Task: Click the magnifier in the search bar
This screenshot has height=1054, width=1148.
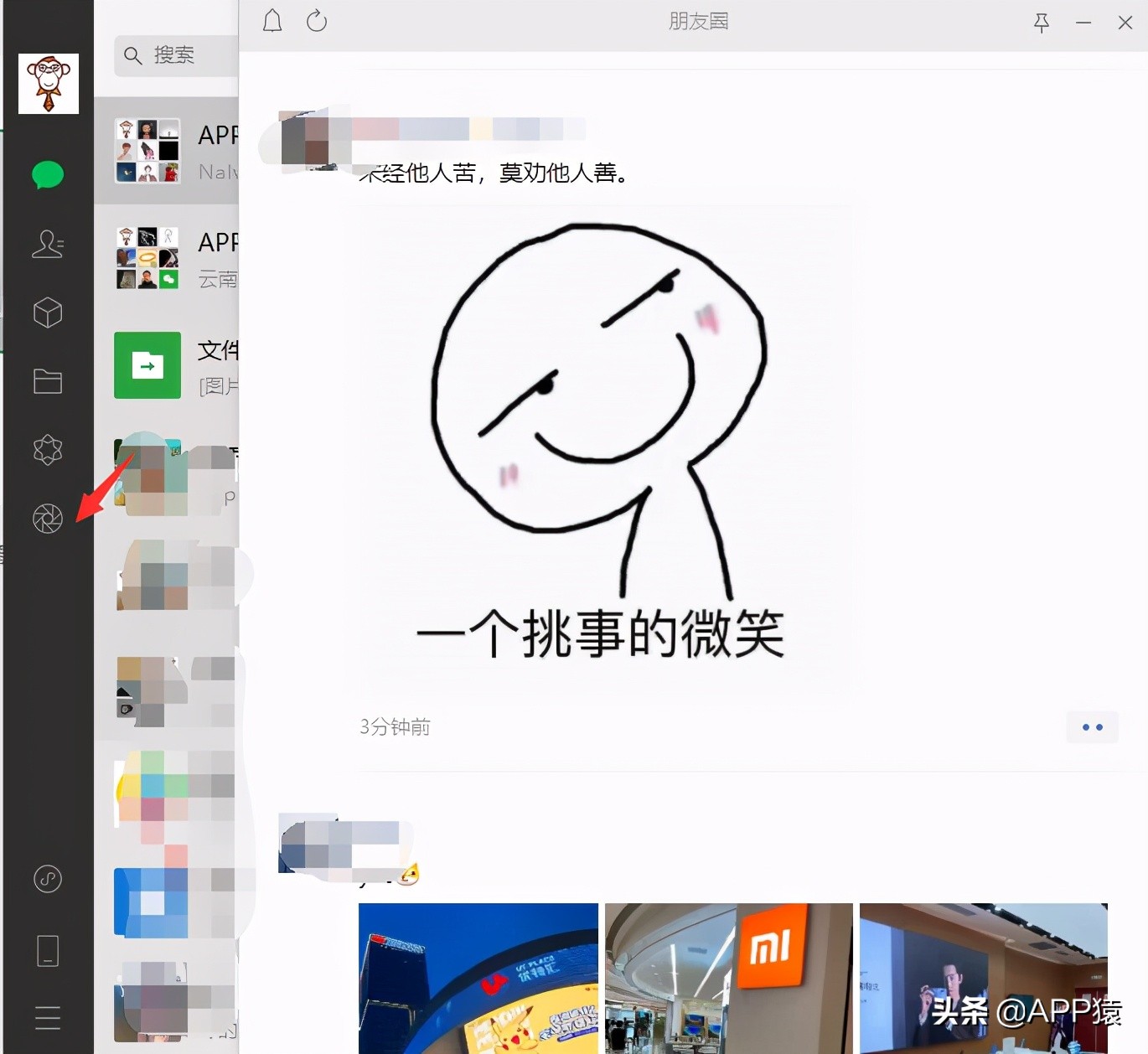Action: [133, 56]
